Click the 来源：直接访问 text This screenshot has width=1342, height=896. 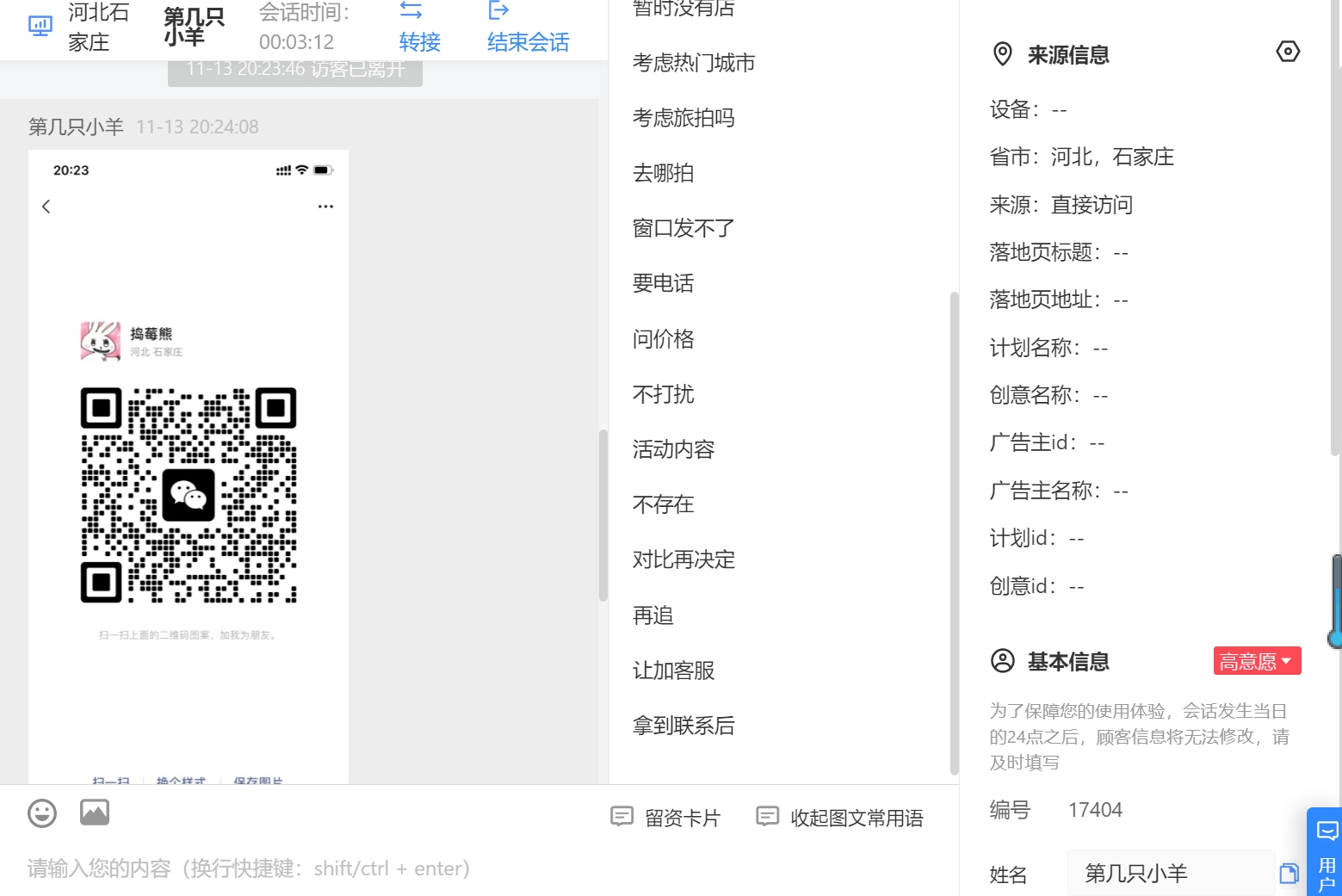pyautogui.click(x=1061, y=205)
